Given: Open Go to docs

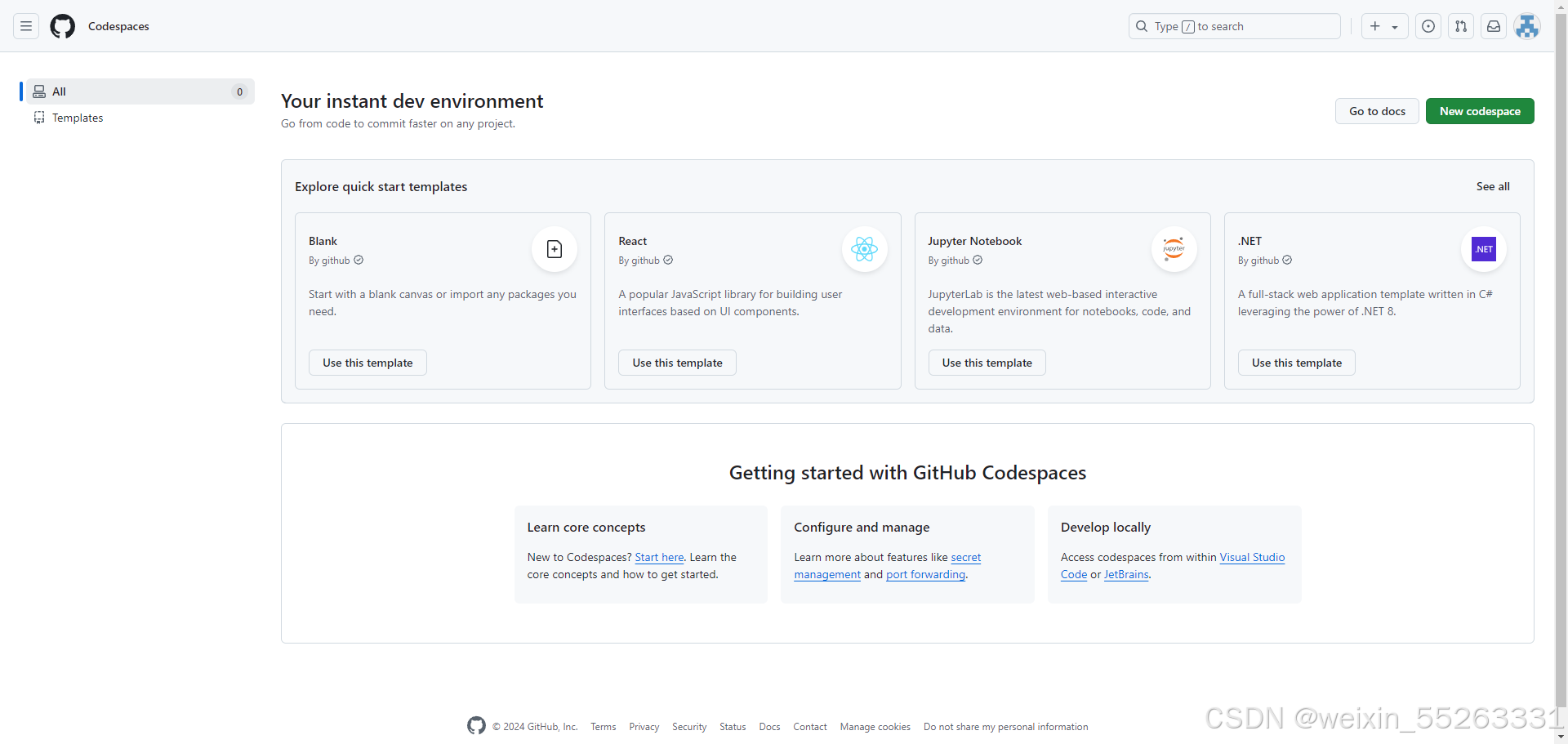Looking at the screenshot, I should coord(1377,111).
